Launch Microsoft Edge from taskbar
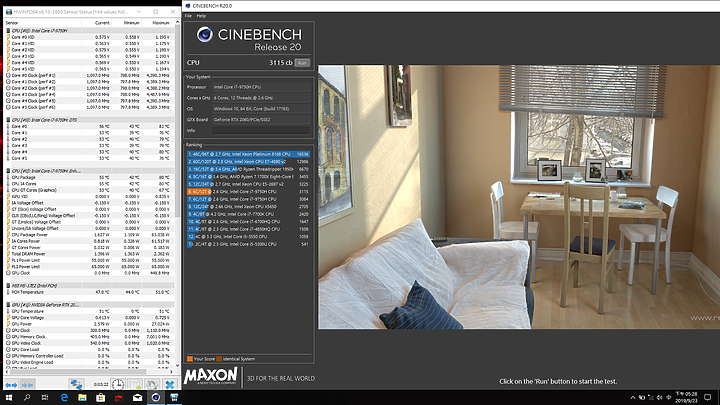The width and height of the screenshot is (720, 405). 64,398
